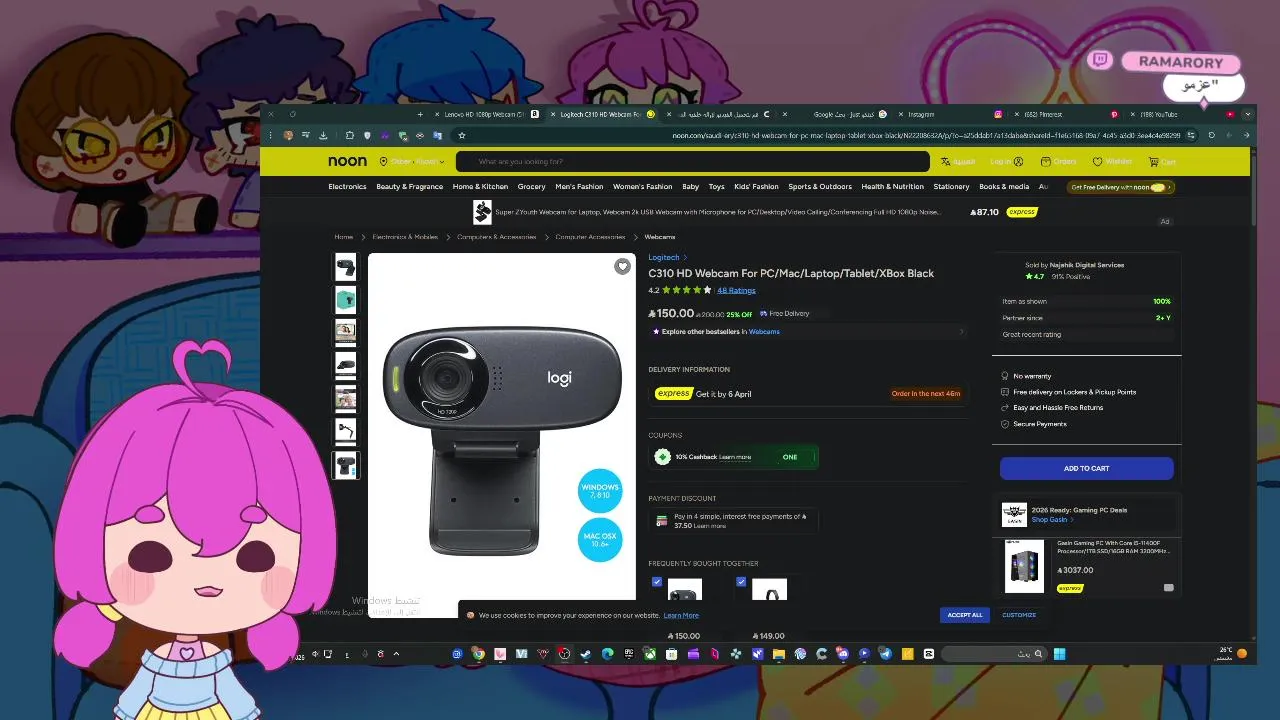Open the shopping cart
Image resolution: width=1280 pixels, height=720 pixels.
(1162, 161)
